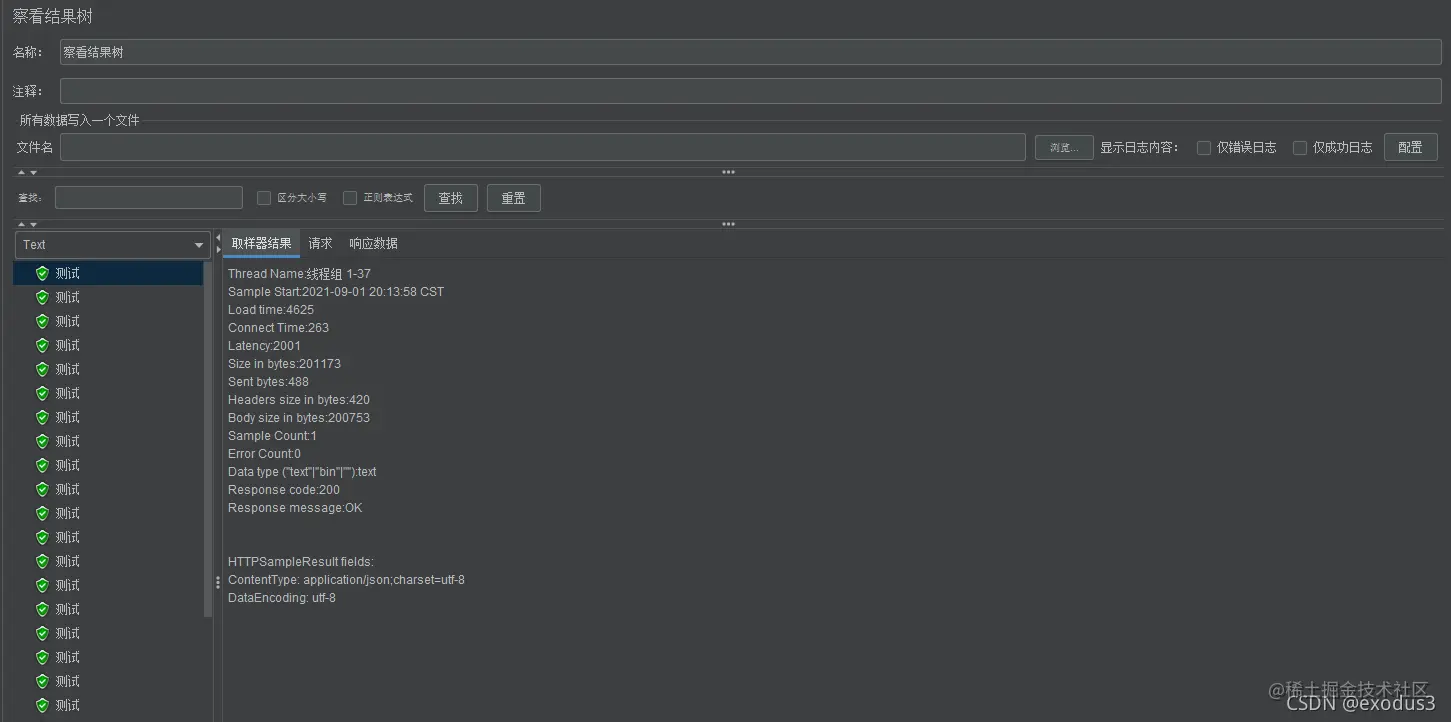This screenshot has height=722, width=1451.
Task: Click the 浏览... browse button
Action: (x=1064, y=148)
